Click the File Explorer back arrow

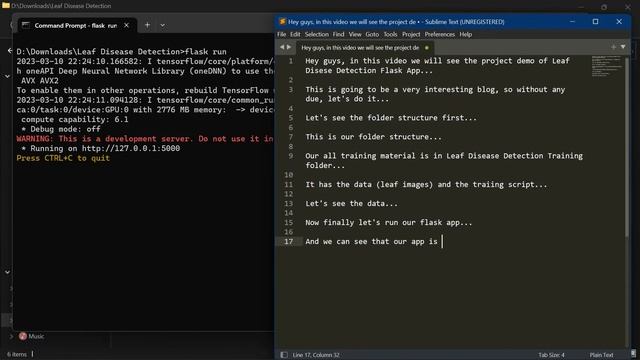tap(10, 51)
